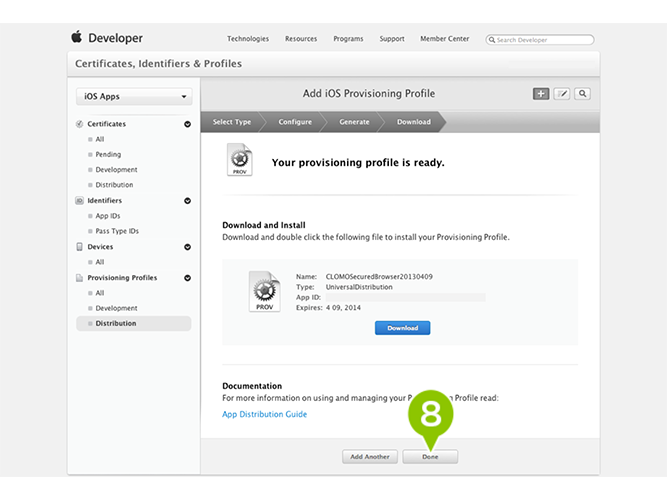Click the Provisioning Profiles heading label
This screenshot has height=500, width=667.
tap(122, 278)
